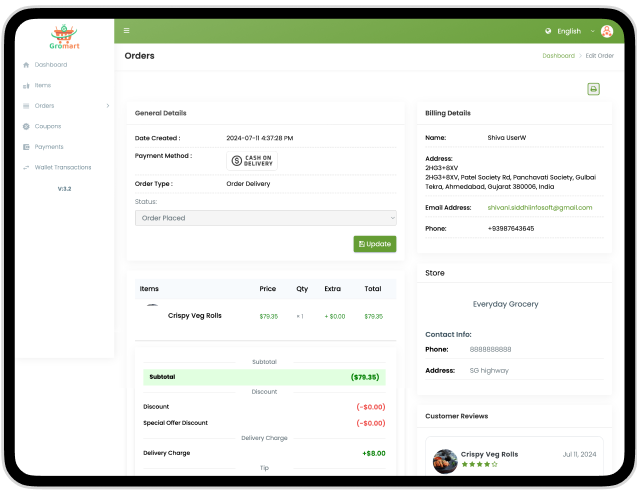Open Payments from the sidebar

click(x=48, y=147)
